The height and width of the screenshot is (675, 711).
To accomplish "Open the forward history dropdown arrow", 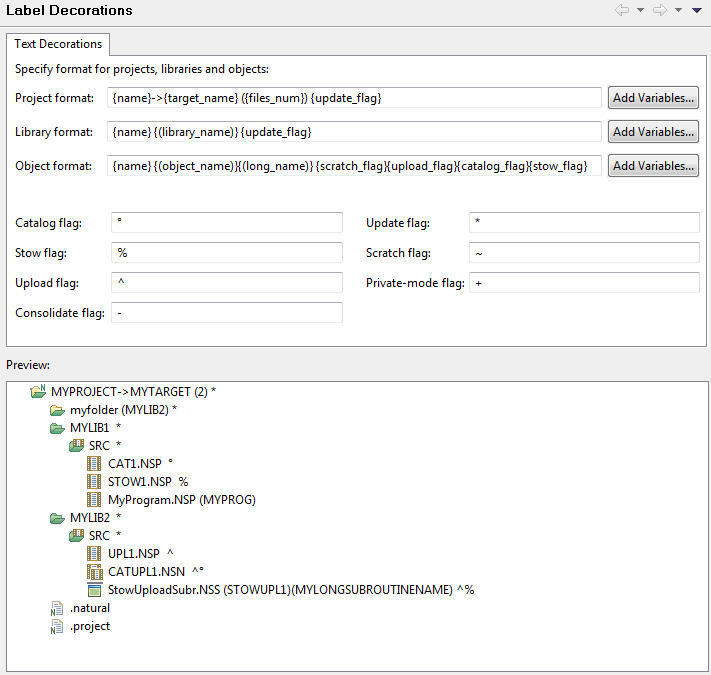I will (x=678, y=10).
